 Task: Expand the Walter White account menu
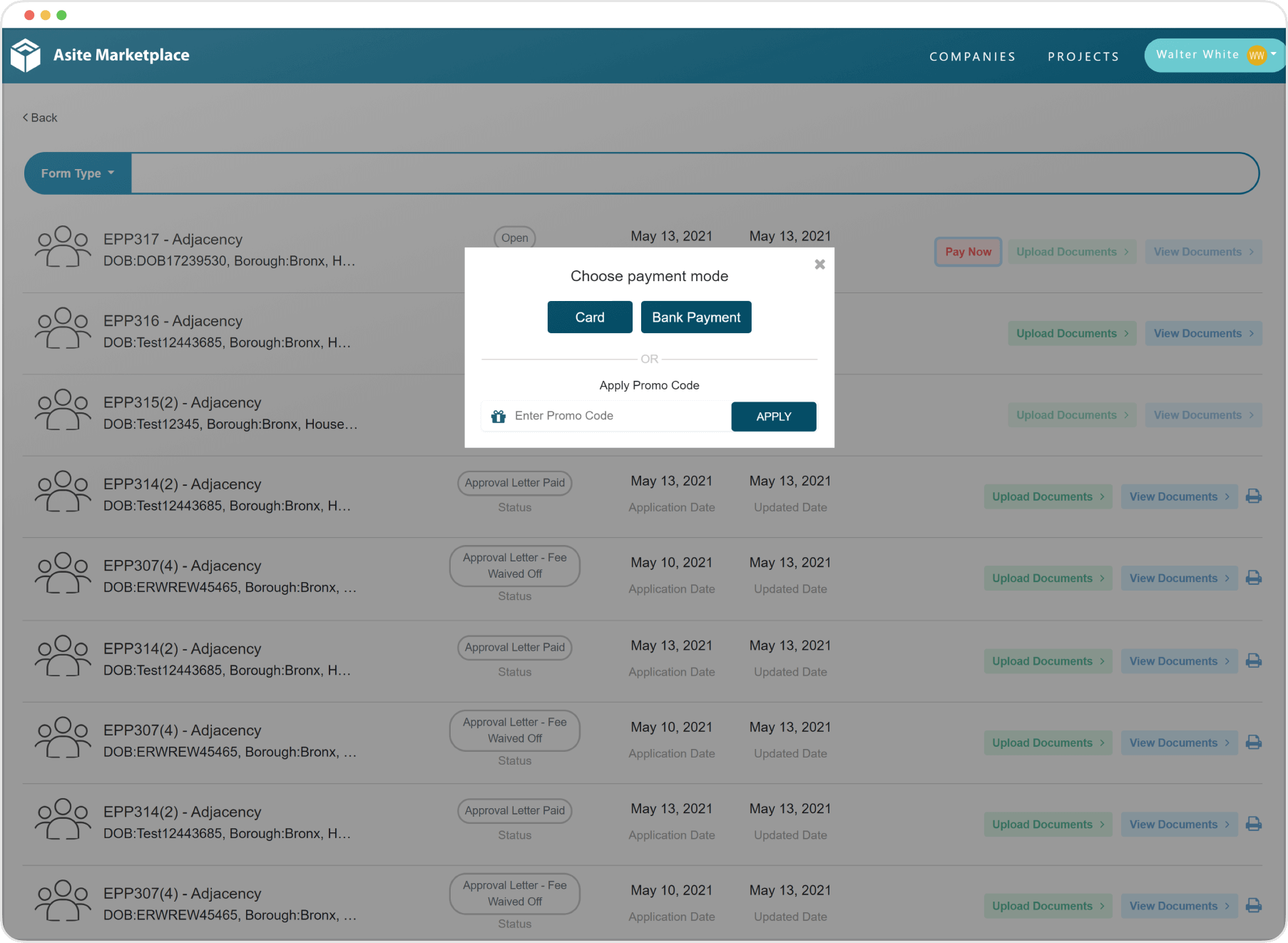click(1212, 54)
